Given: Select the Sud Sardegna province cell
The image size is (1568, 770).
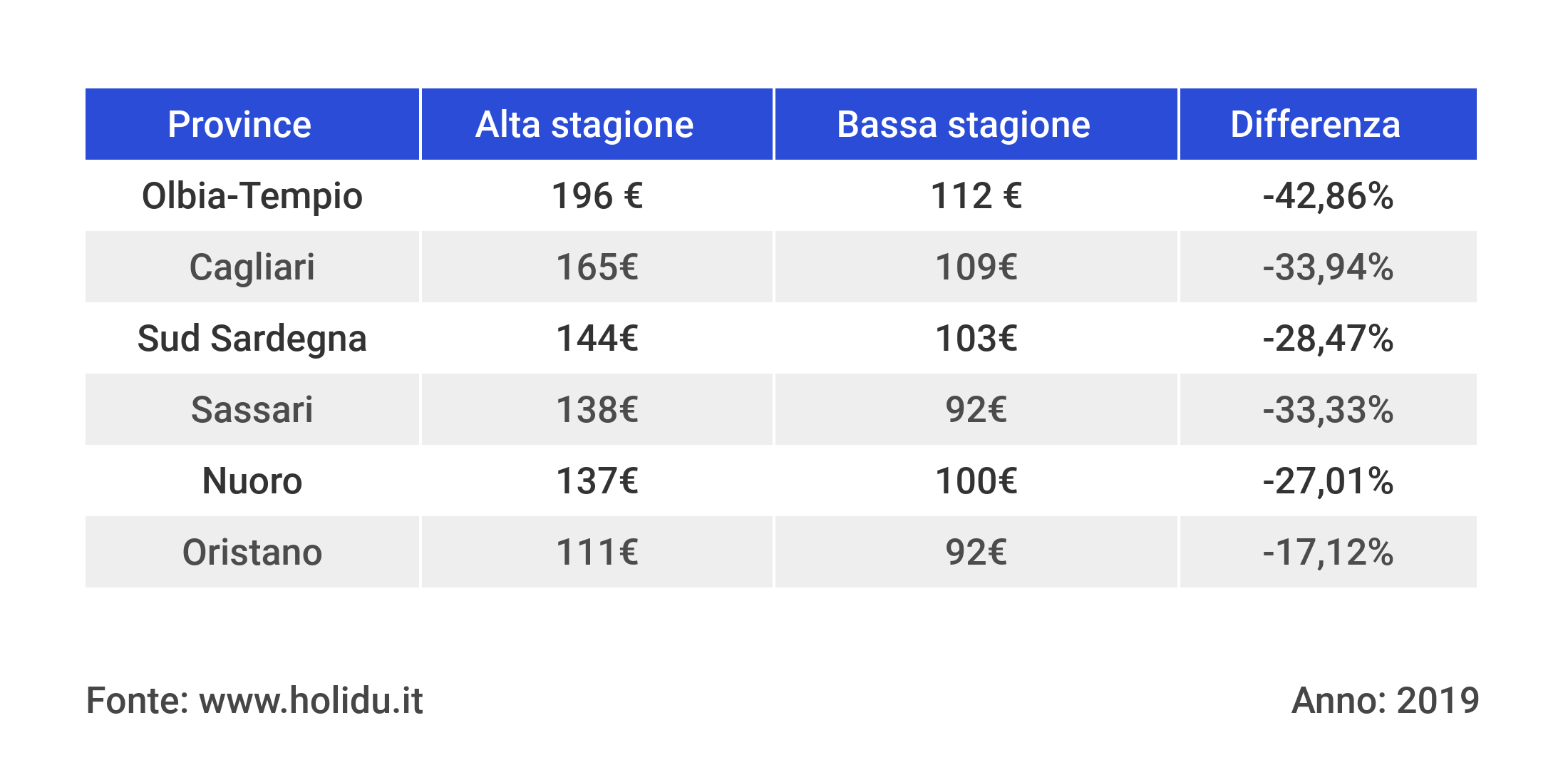Looking at the screenshot, I should click(x=252, y=339).
